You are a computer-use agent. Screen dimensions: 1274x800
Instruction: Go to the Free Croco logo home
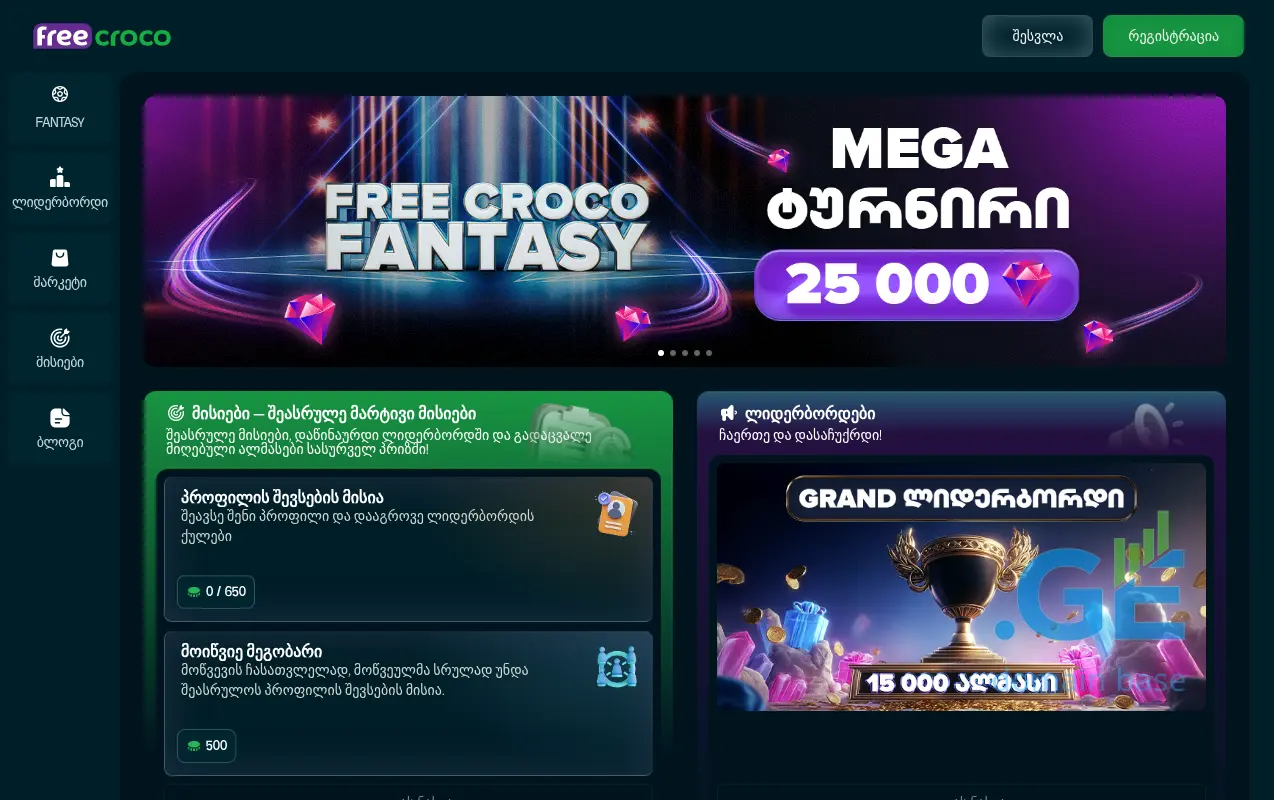(102, 37)
